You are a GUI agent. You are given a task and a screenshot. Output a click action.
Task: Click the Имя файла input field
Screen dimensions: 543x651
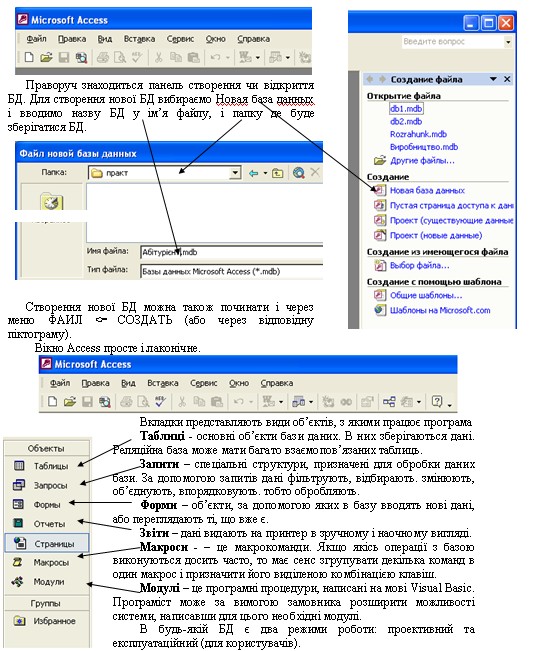pyautogui.click(x=231, y=252)
